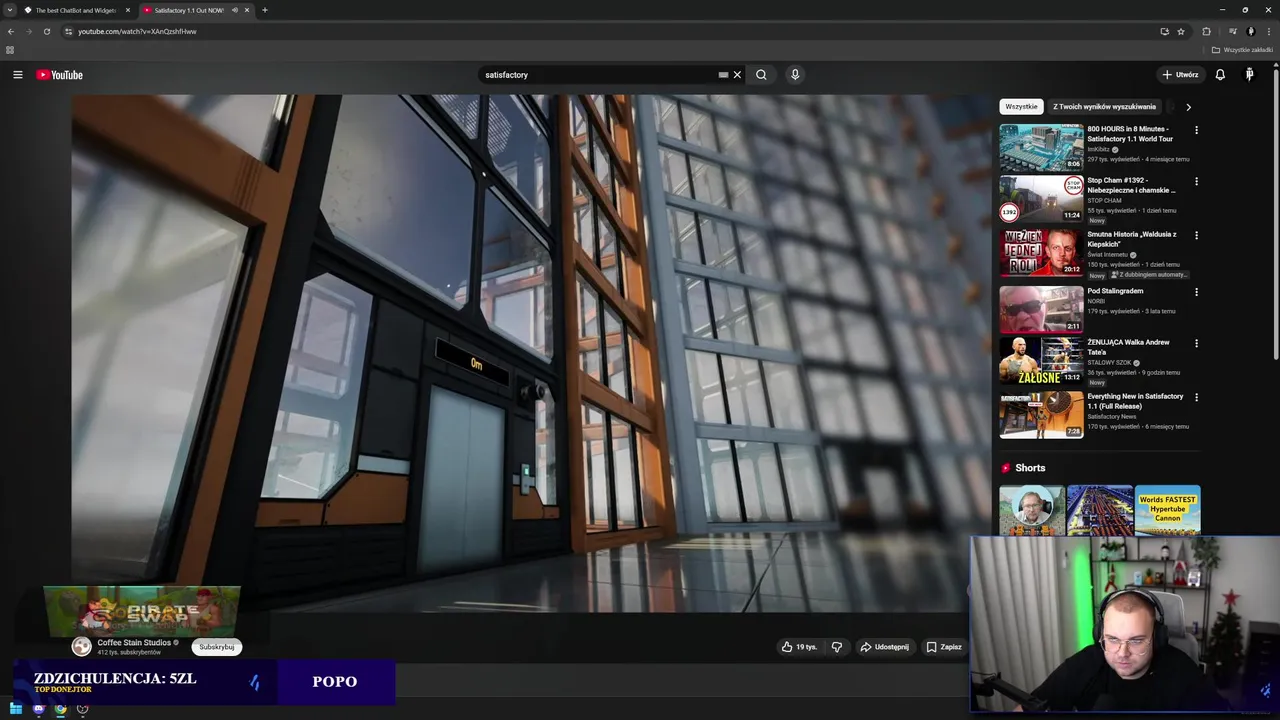
Task: Open the YouTube notifications bell
Action: click(1220, 75)
